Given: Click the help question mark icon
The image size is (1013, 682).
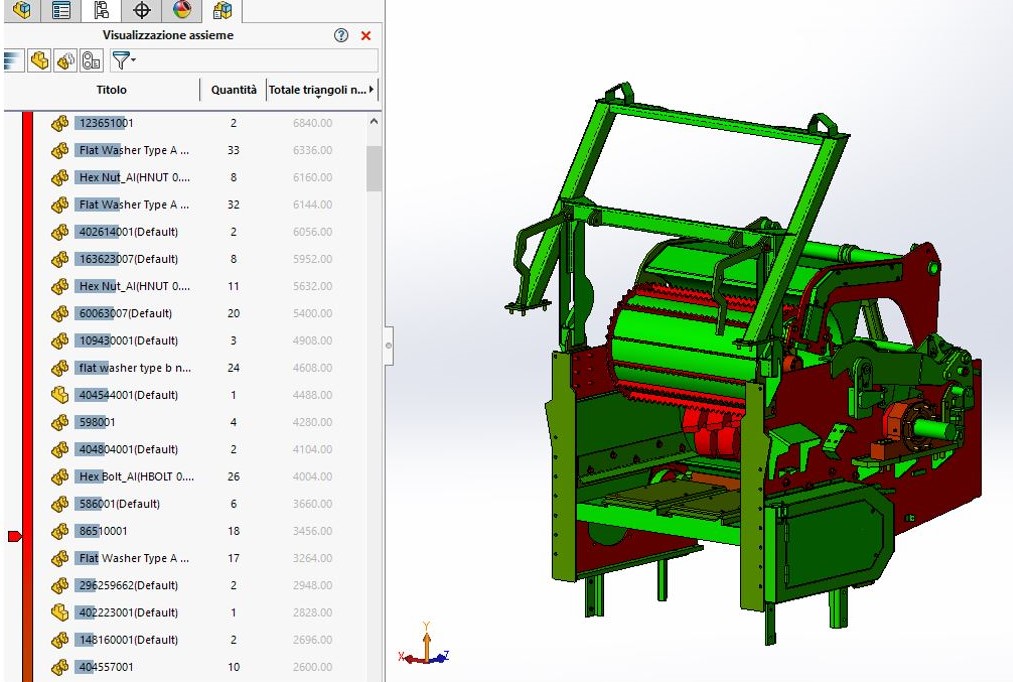Looking at the screenshot, I should pyautogui.click(x=341, y=35).
